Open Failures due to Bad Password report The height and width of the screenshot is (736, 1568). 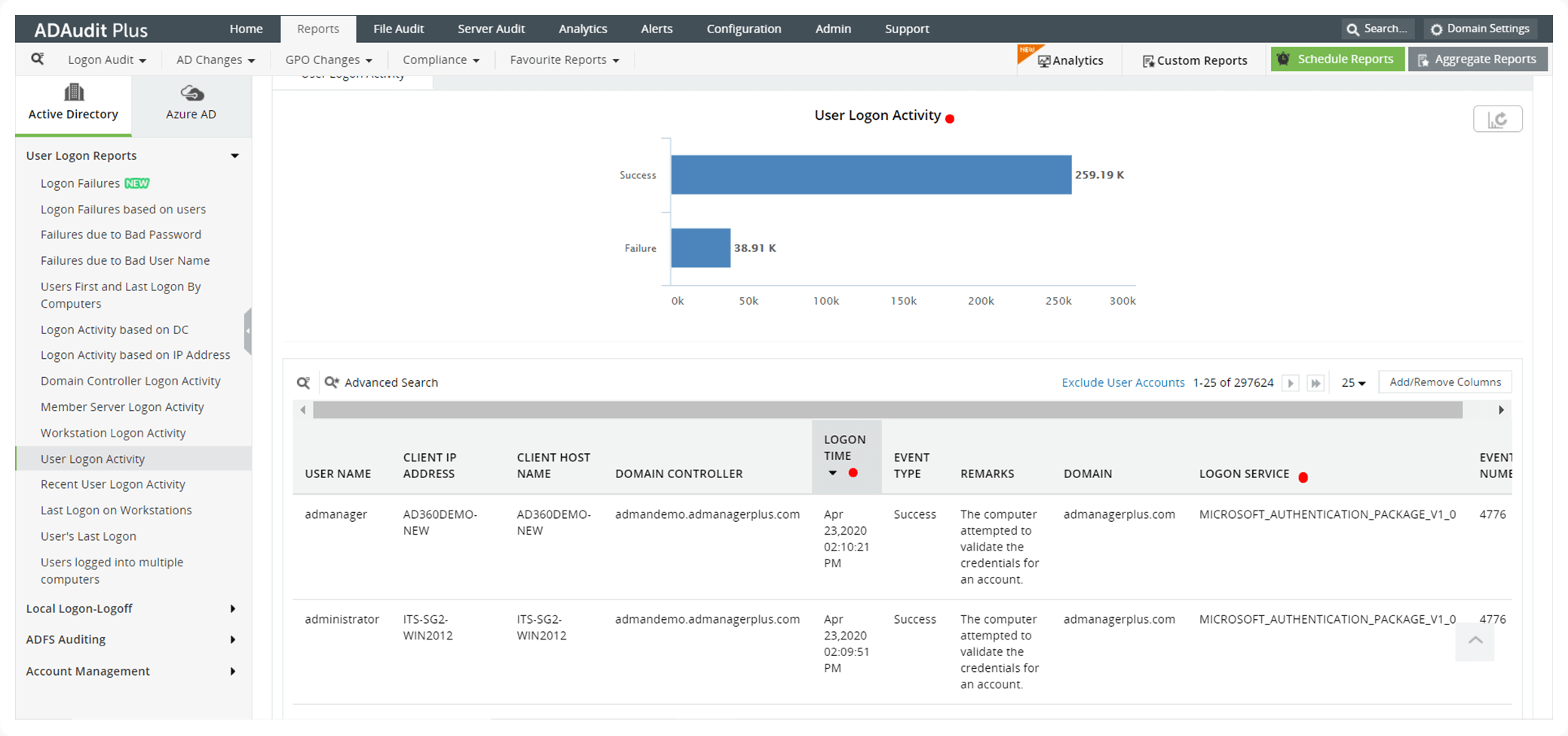click(x=121, y=235)
